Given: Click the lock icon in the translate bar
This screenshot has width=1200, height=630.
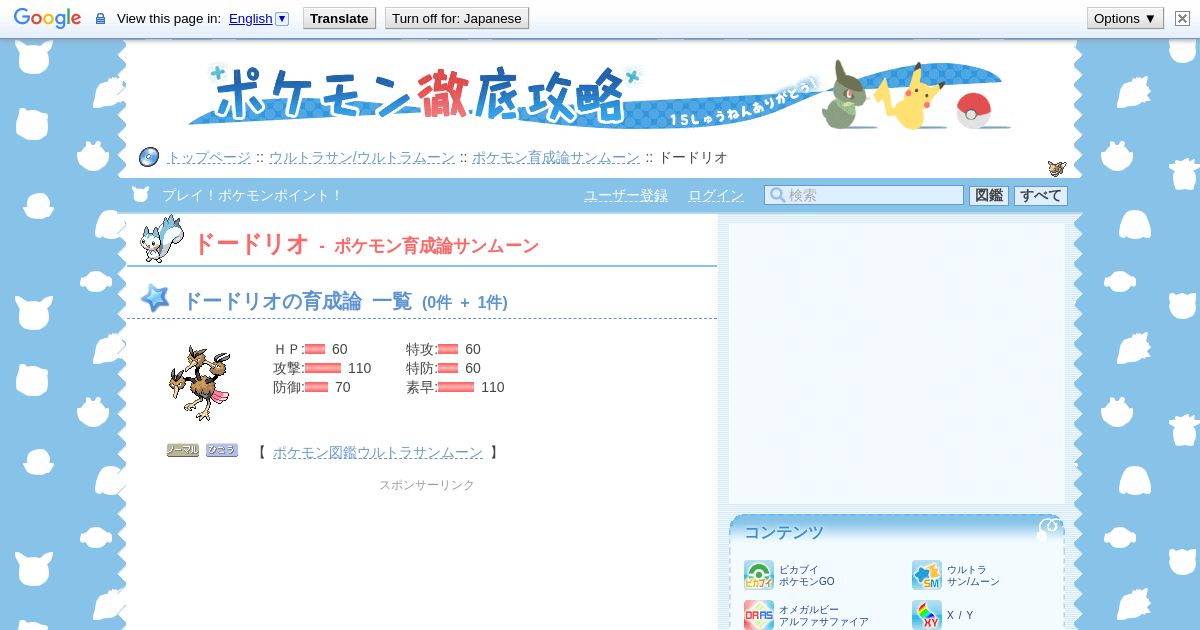Looking at the screenshot, I should coord(100,19).
